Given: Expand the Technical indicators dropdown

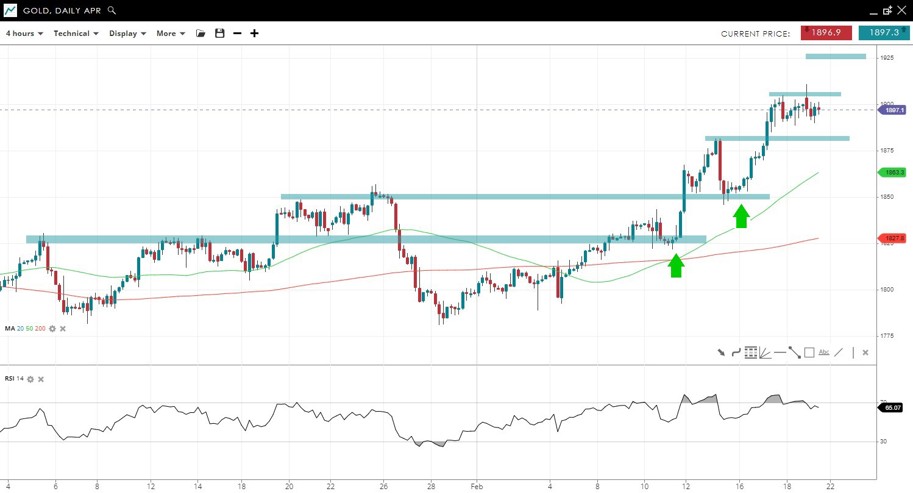Looking at the screenshot, I should tap(75, 33).
